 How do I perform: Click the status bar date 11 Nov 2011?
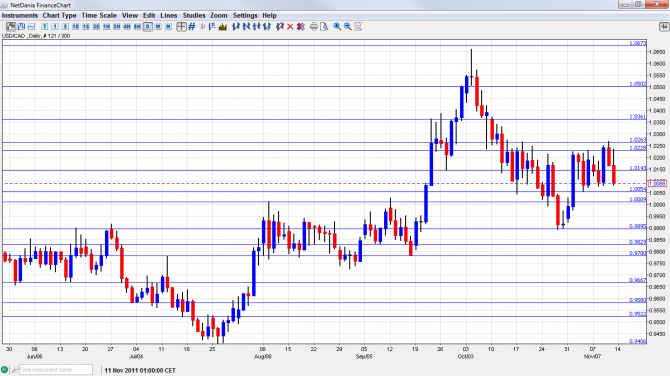point(140,370)
